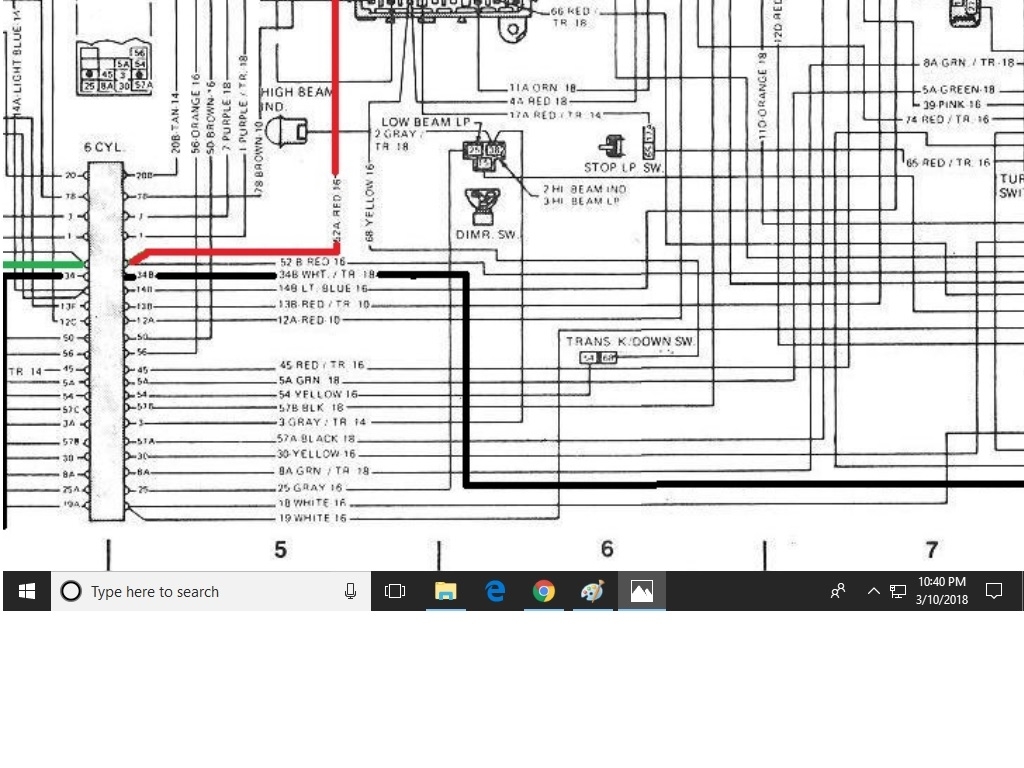Open the People icon in system tray

click(x=838, y=592)
